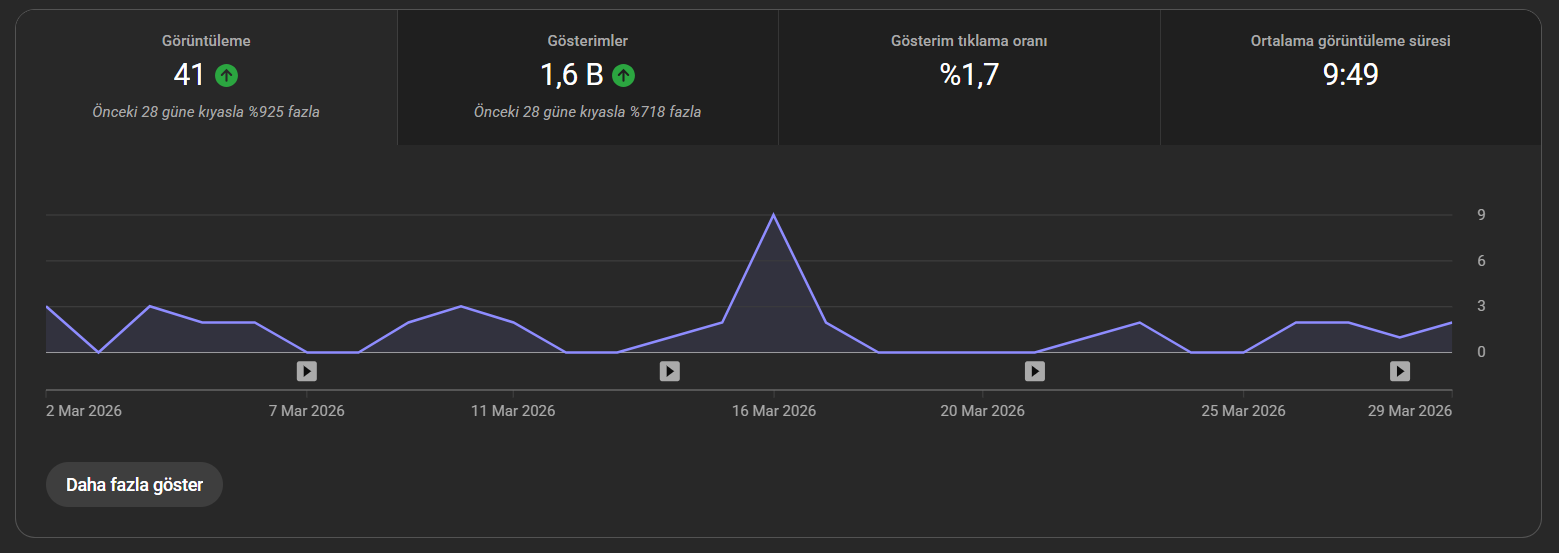Click the chart peak at 16 Mar 2026

click(x=773, y=215)
